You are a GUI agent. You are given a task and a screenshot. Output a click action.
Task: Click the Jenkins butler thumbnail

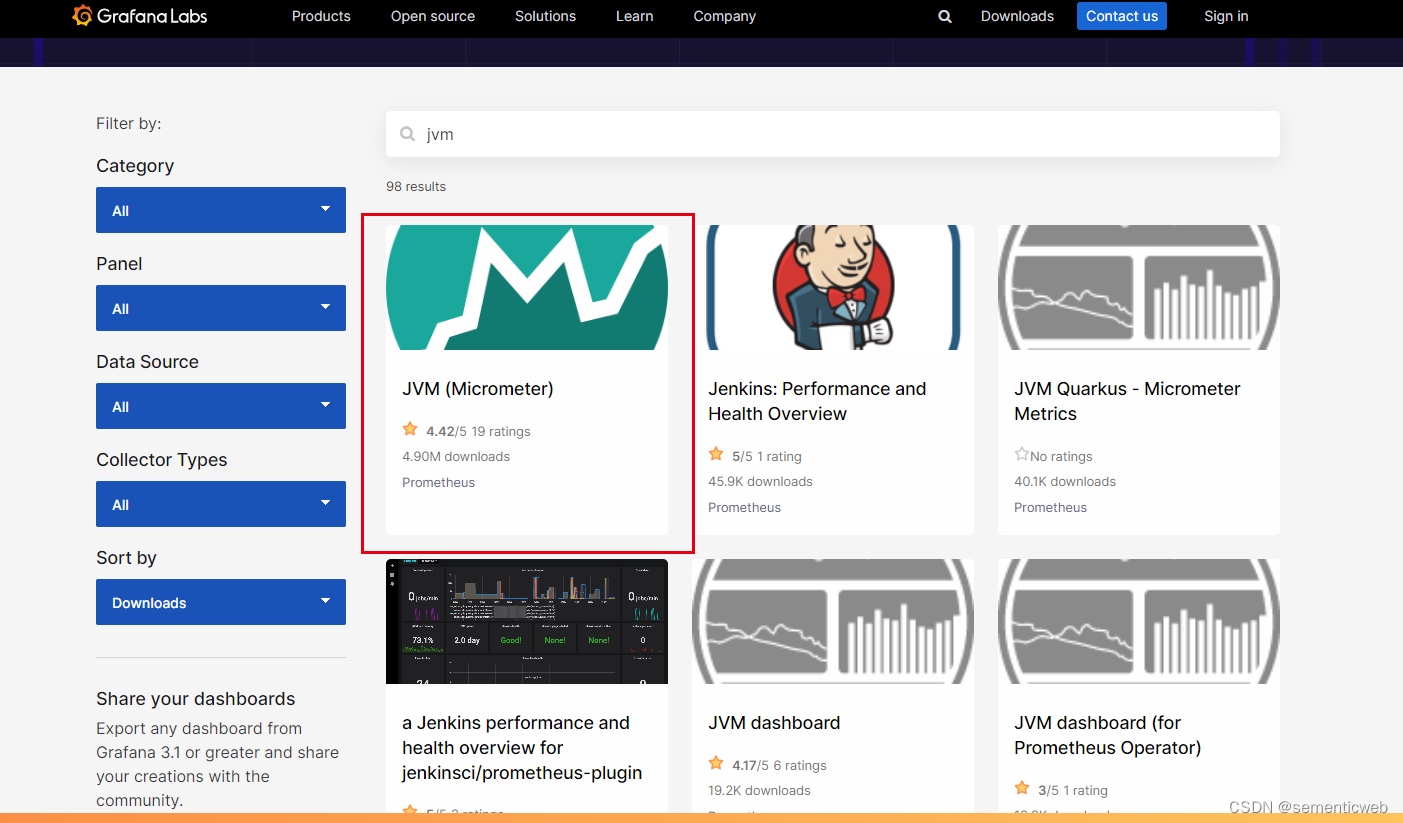pos(833,287)
